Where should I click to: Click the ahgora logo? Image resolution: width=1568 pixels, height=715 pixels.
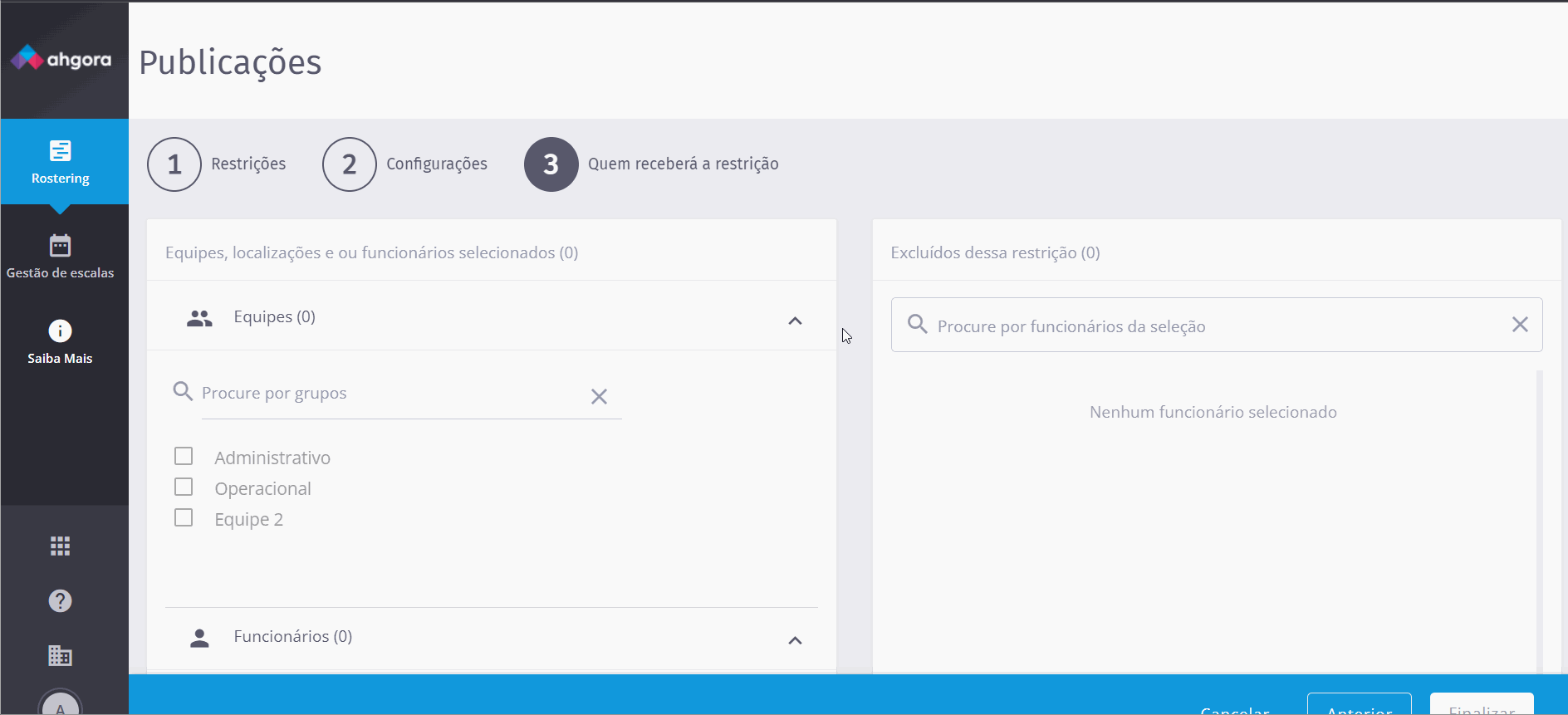click(x=61, y=58)
